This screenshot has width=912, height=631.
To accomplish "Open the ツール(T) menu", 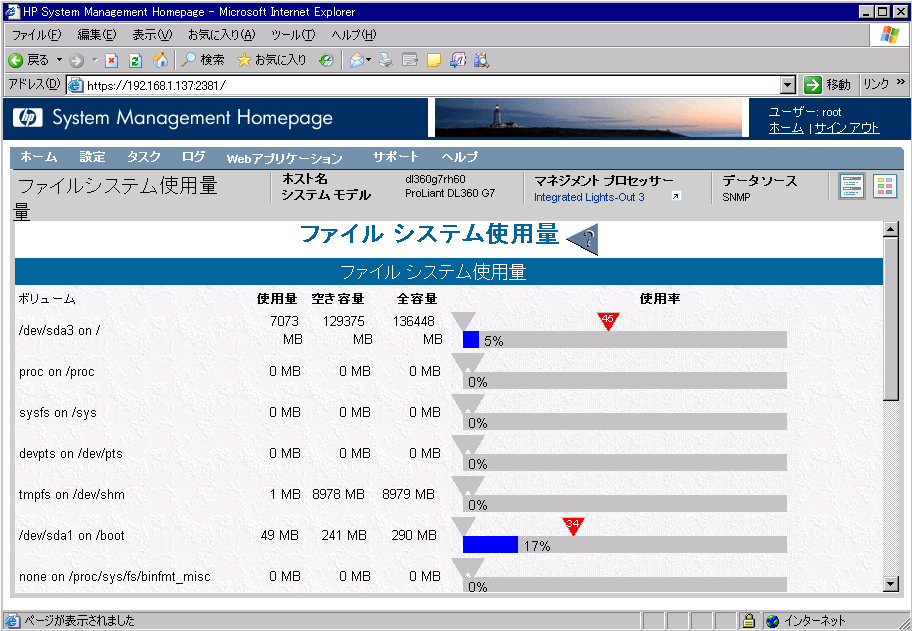I will tap(293, 35).
